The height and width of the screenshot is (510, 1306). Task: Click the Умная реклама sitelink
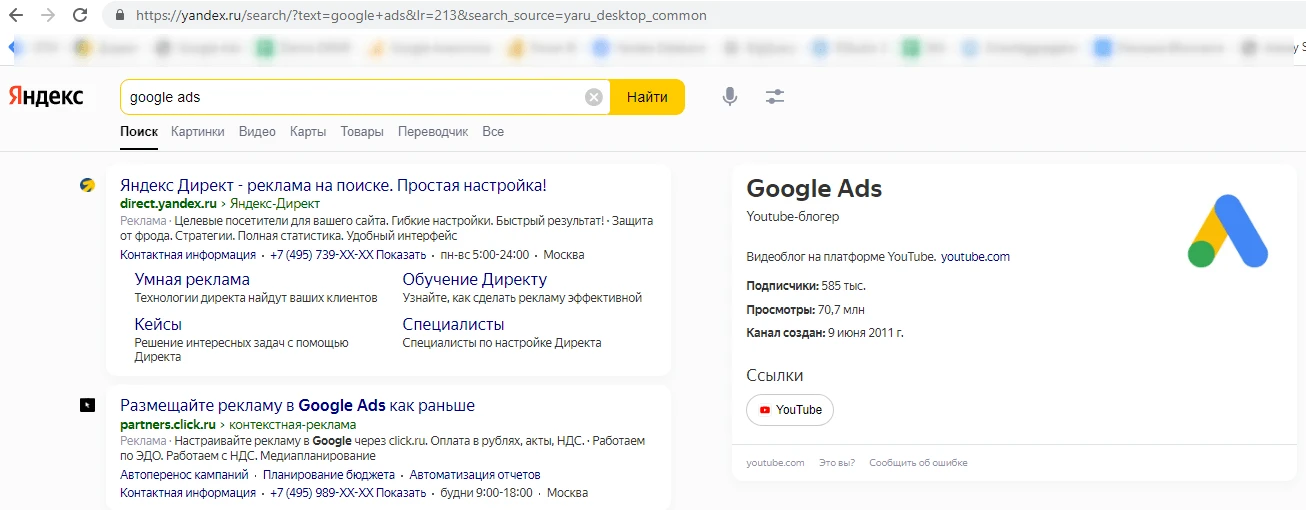(192, 279)
